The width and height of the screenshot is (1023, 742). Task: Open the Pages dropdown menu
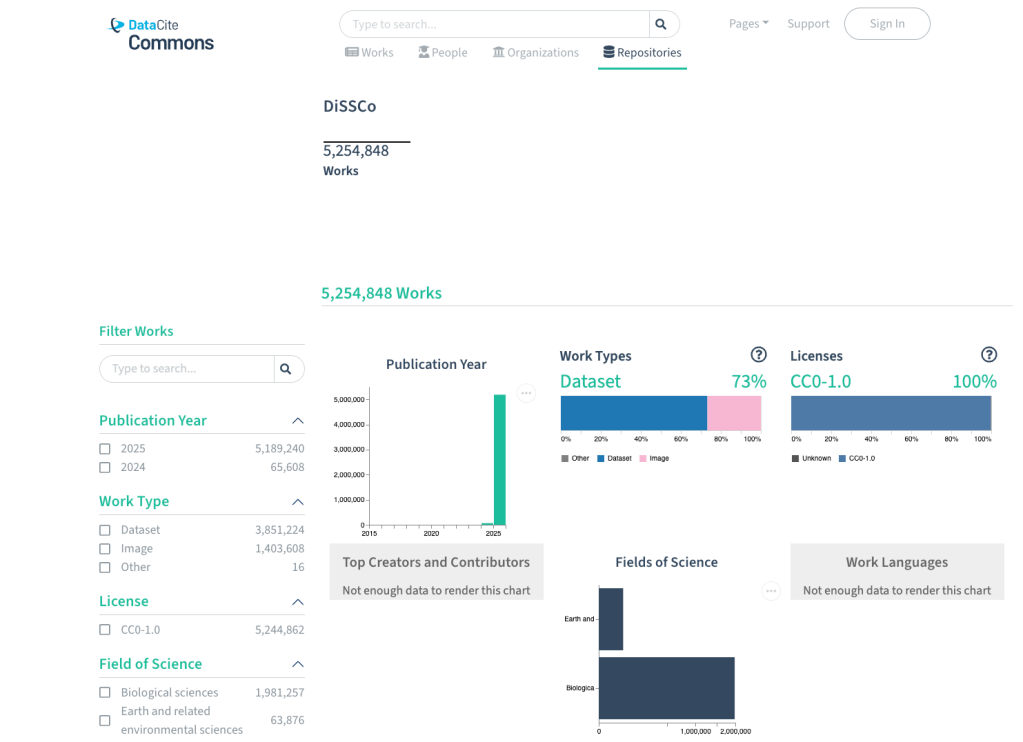(x=748, y=24)
